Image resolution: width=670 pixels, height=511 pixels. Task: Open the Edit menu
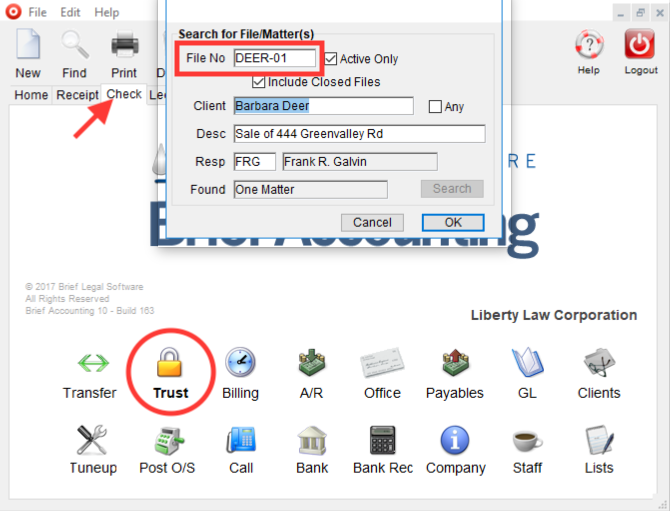(x=70, y=13)
